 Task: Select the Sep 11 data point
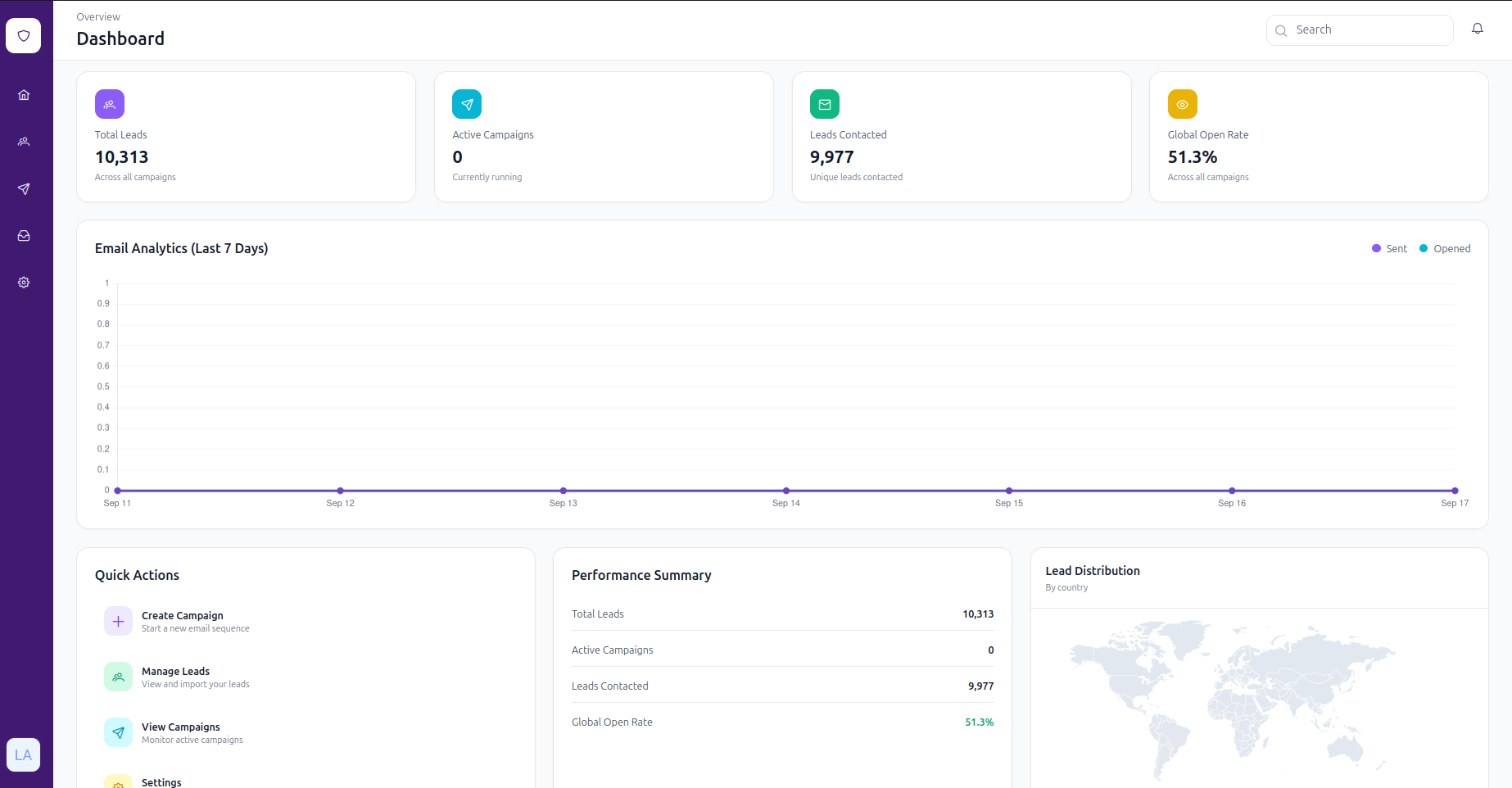(x=117, y=491)
